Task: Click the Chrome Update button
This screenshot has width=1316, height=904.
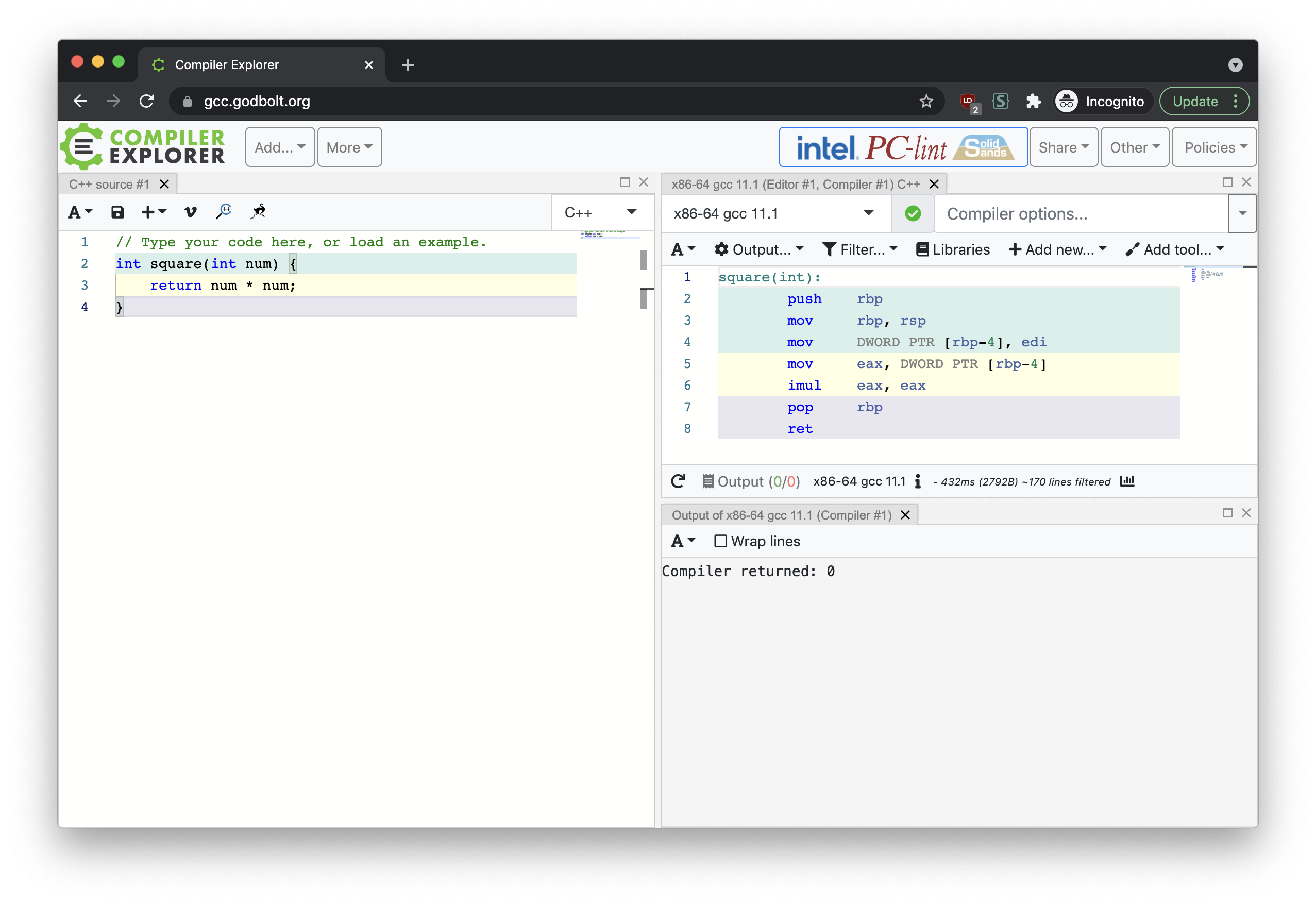Action: point(1203,101)
